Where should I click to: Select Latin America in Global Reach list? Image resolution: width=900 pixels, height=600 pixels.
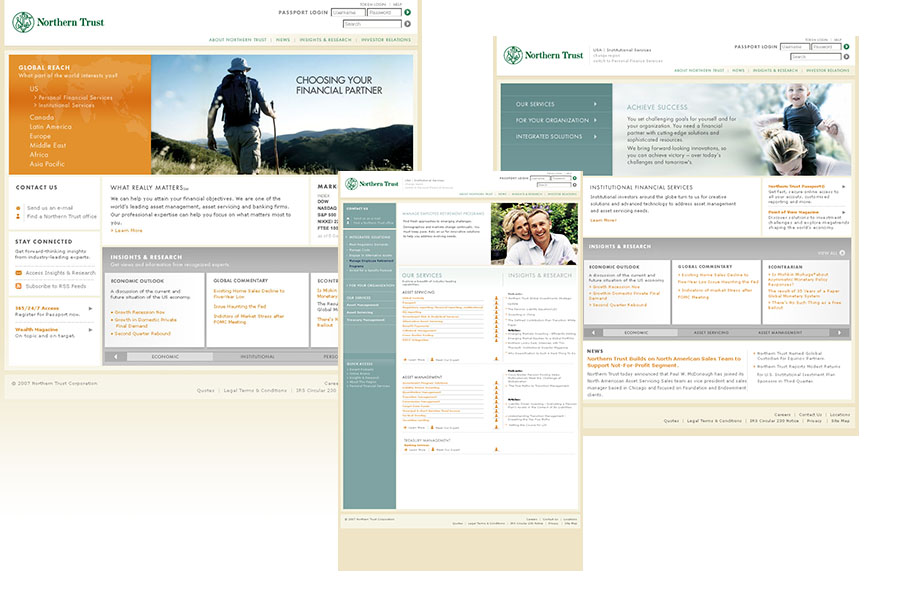pos(51,127)
